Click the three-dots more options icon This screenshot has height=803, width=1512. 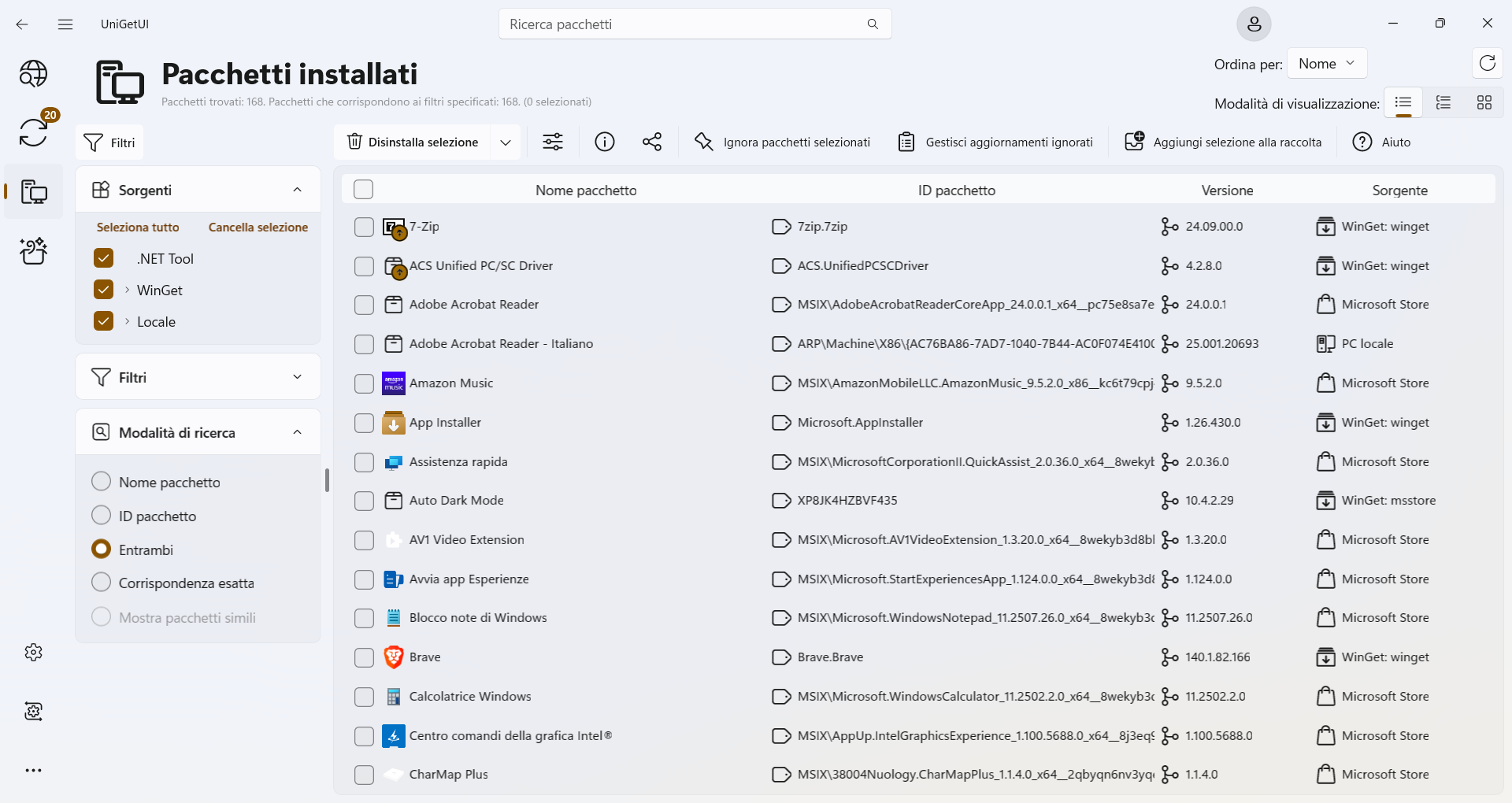point(33,770)
